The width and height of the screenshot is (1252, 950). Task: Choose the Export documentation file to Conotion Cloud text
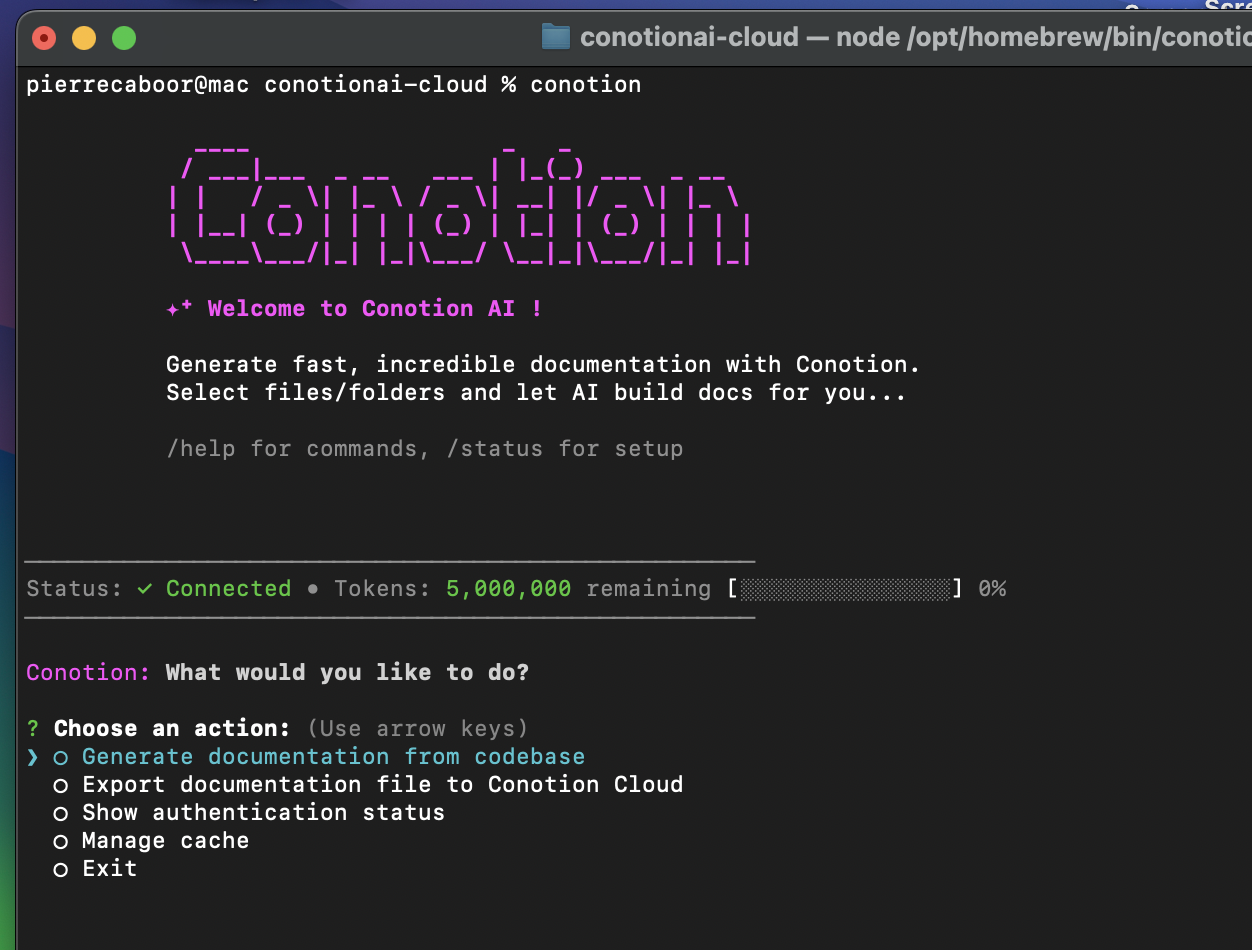382,785
